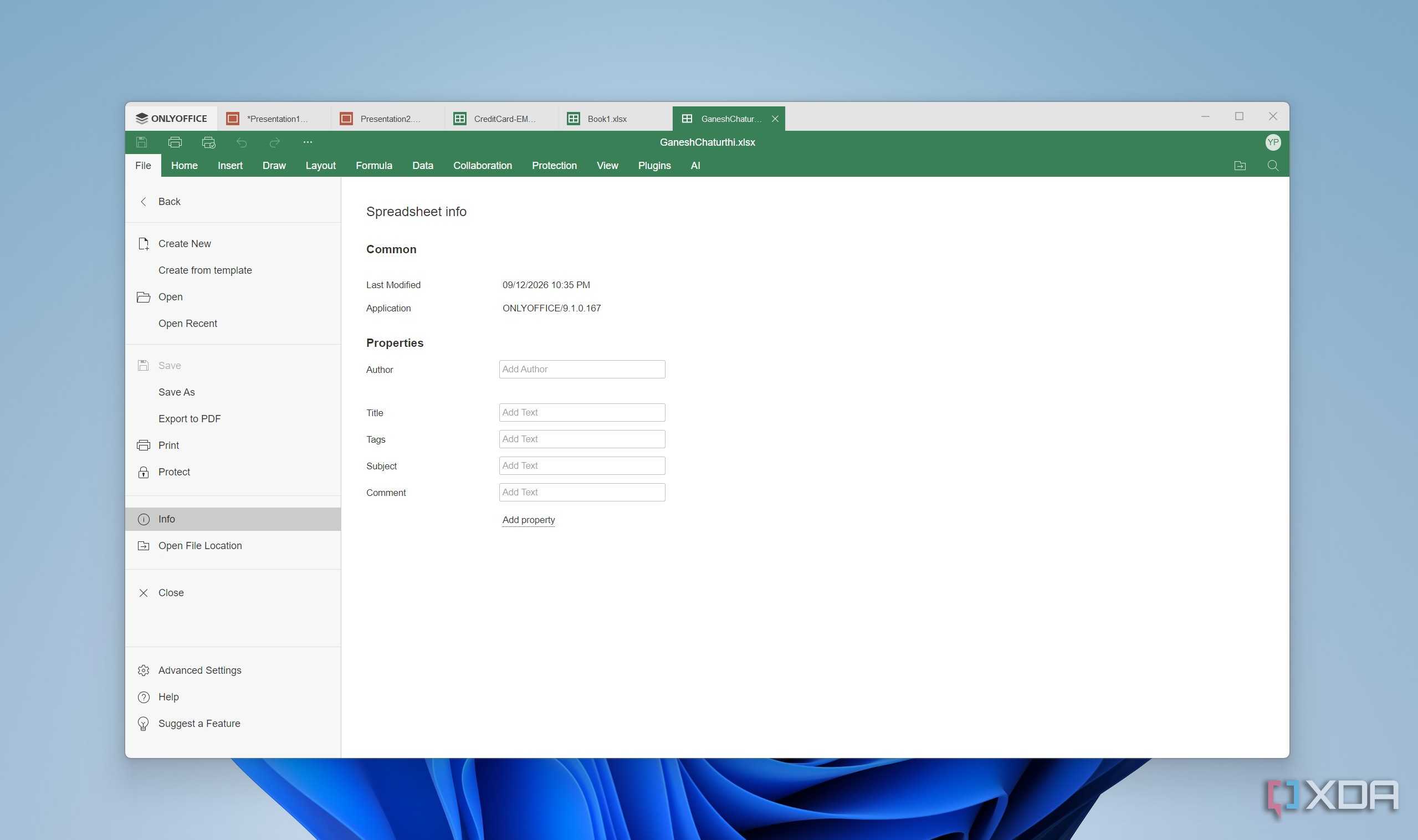Click the Title text field

(582, 413)
